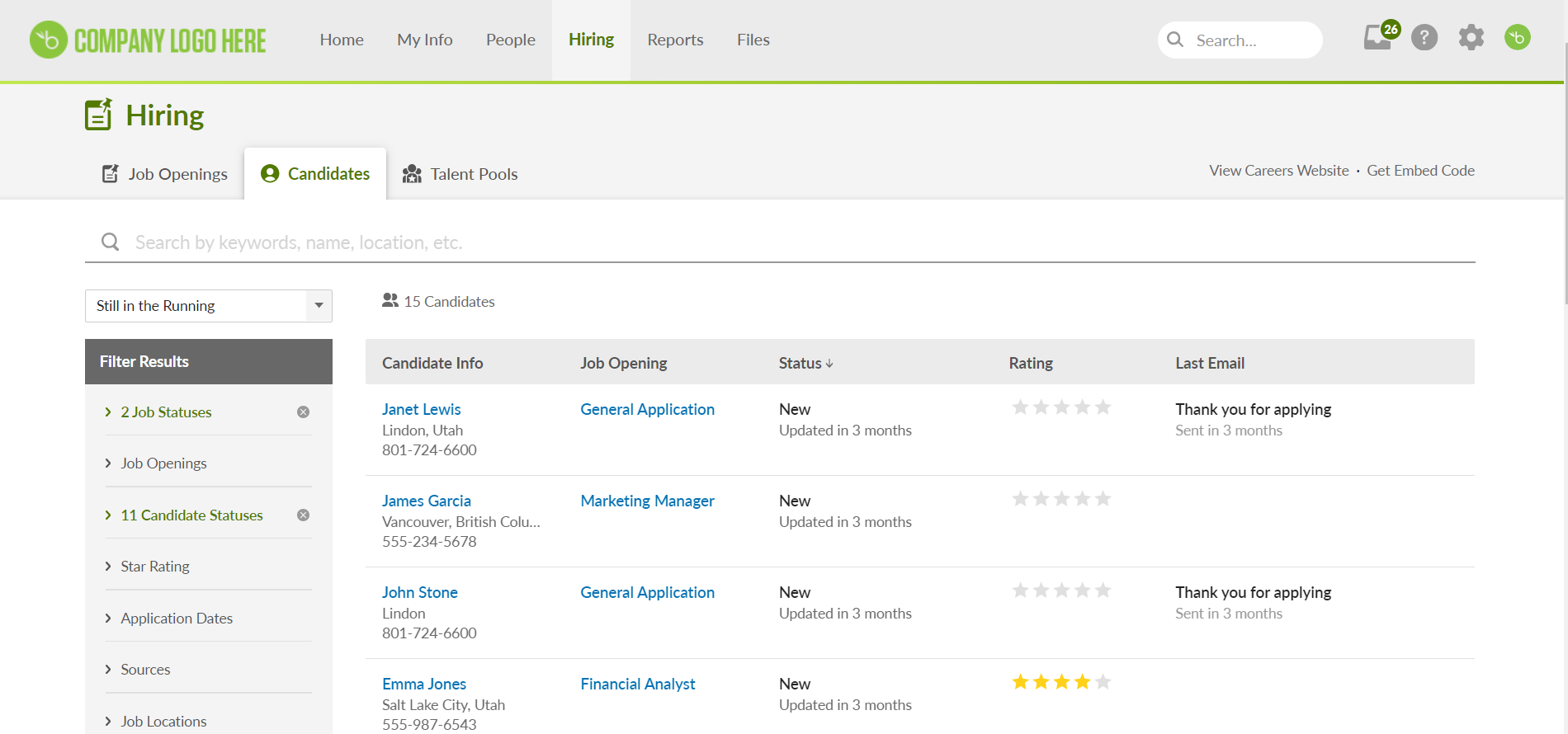Open James Garcia candidate profile
This screenshot has height=734, width=1568.
click(426, 501)
